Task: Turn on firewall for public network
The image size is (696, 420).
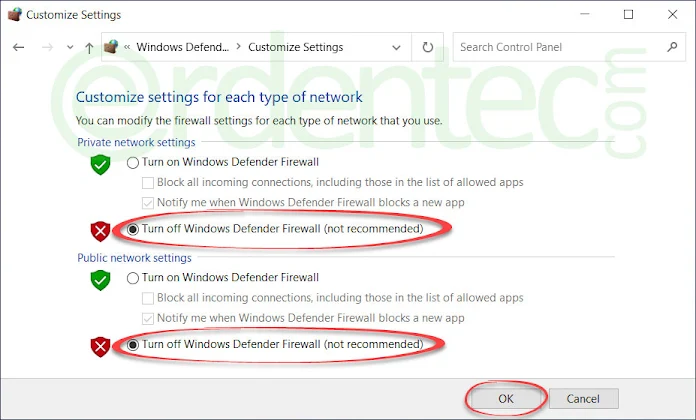Action: coord(133,278)
